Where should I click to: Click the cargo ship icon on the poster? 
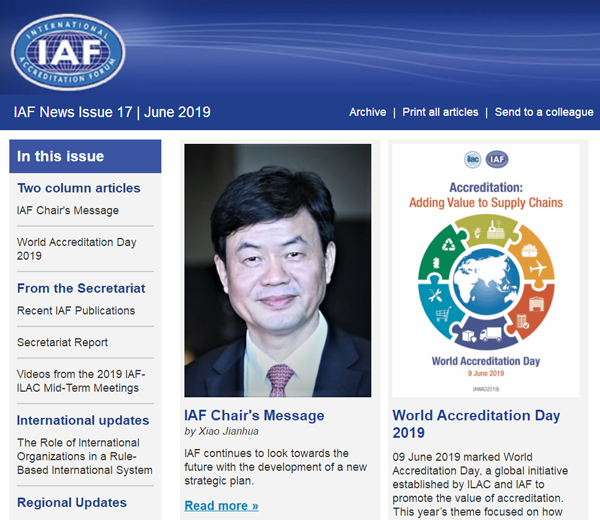pos(529,250)
